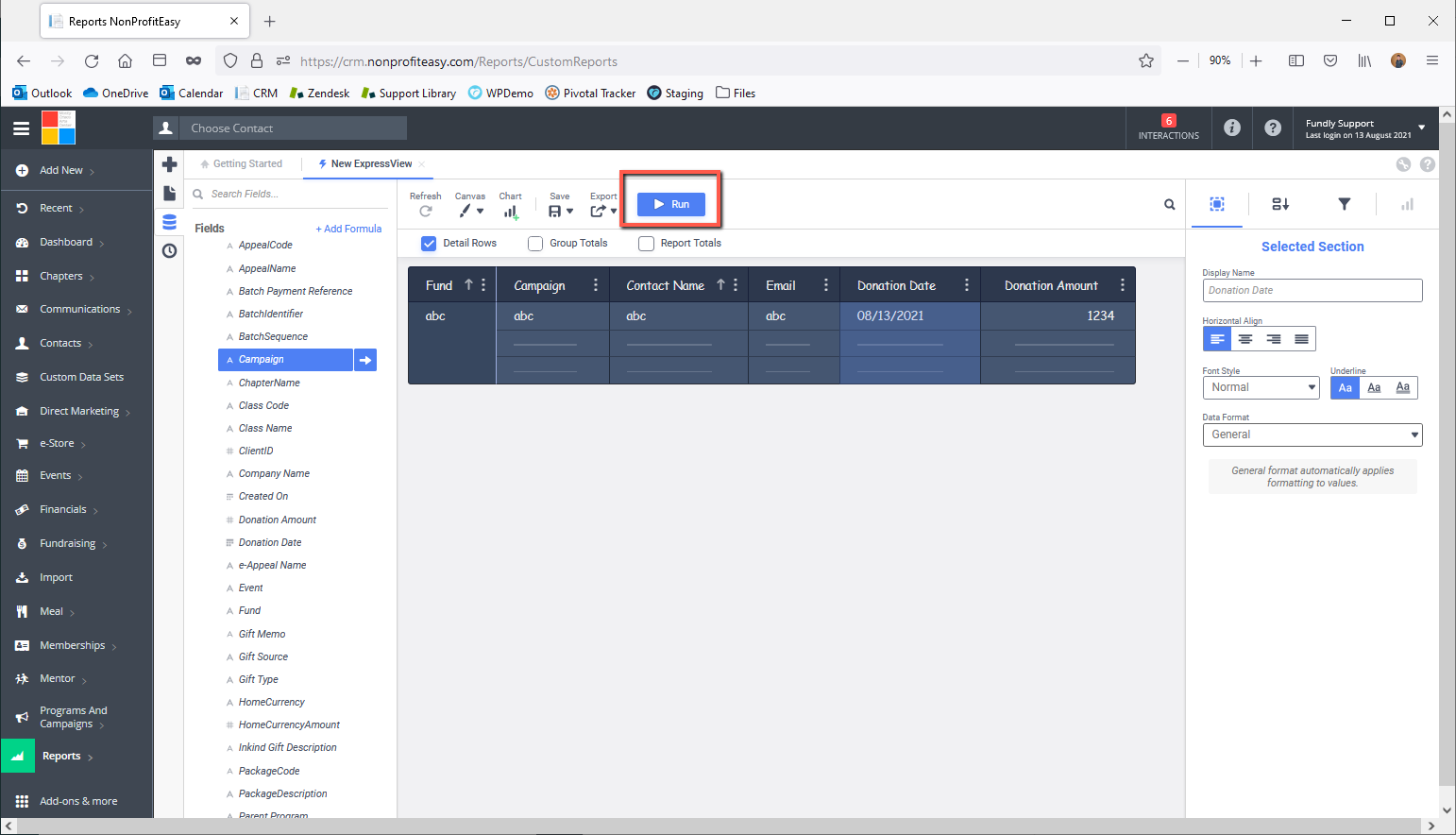Switch to the Getting Started tab
This screenshot has height=835, width=1456.
[242, 163]
